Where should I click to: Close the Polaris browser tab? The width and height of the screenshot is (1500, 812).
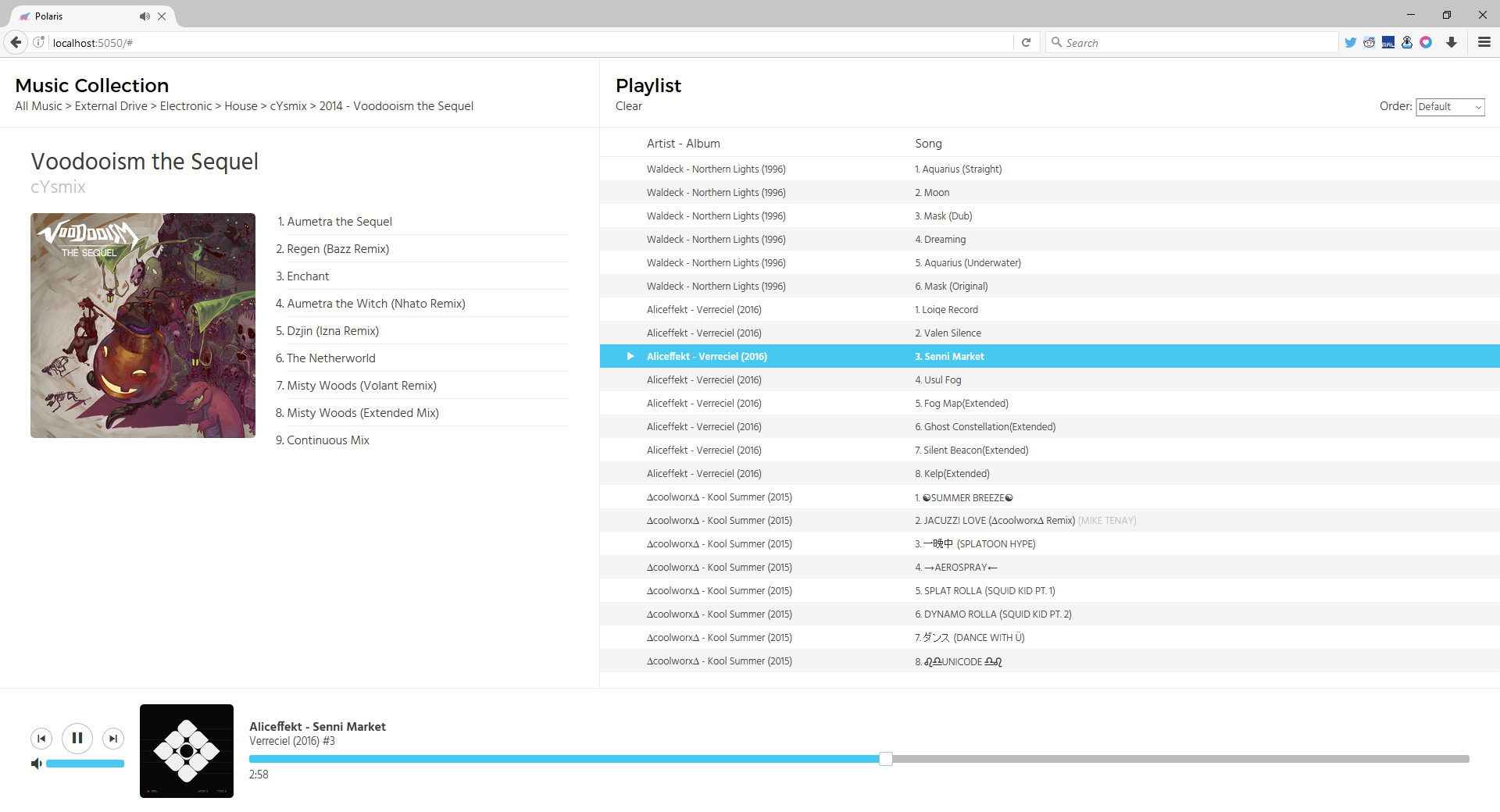[x=162, y=16]
